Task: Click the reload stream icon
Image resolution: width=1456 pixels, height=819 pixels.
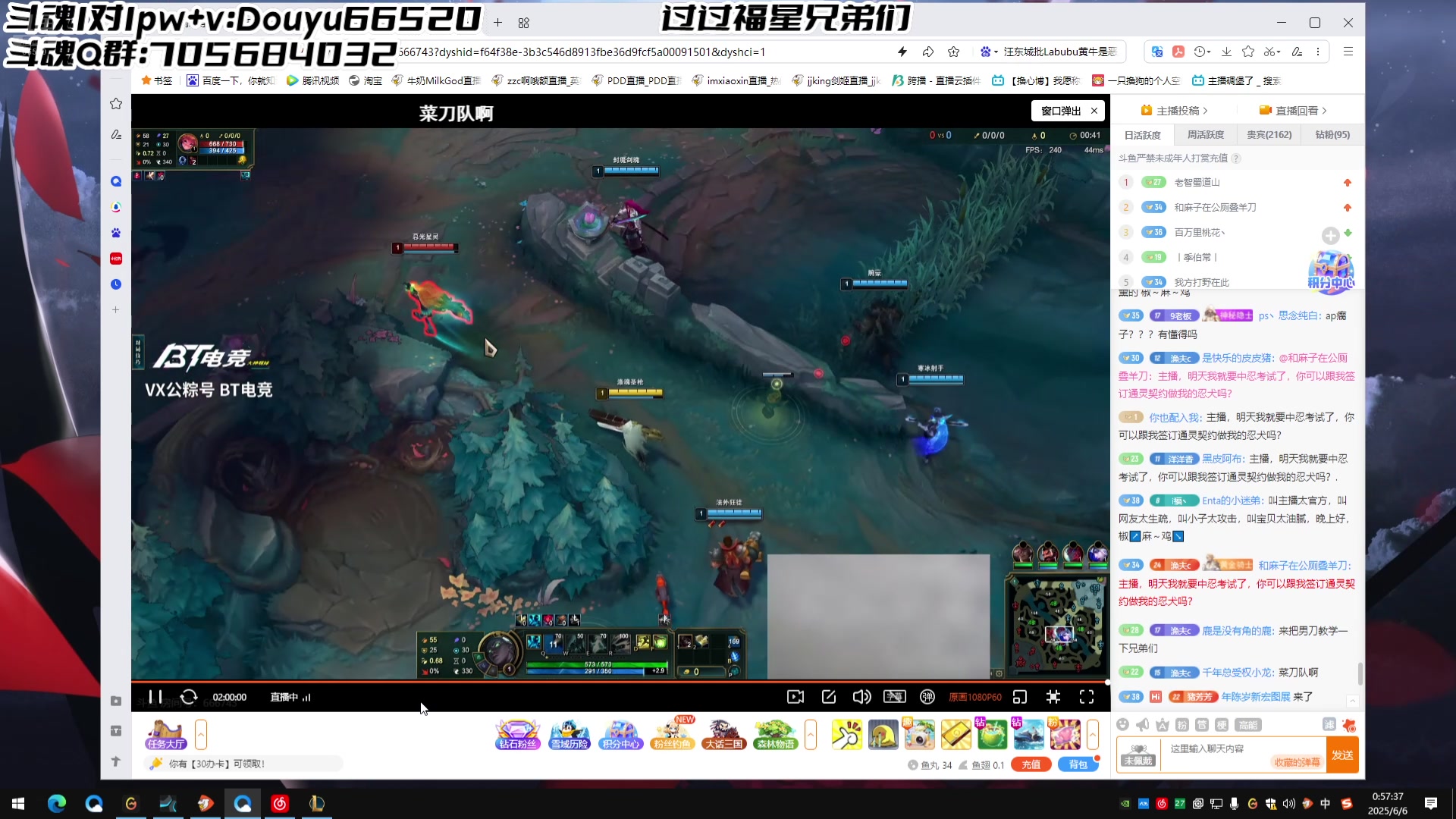Action: point(189,697)
